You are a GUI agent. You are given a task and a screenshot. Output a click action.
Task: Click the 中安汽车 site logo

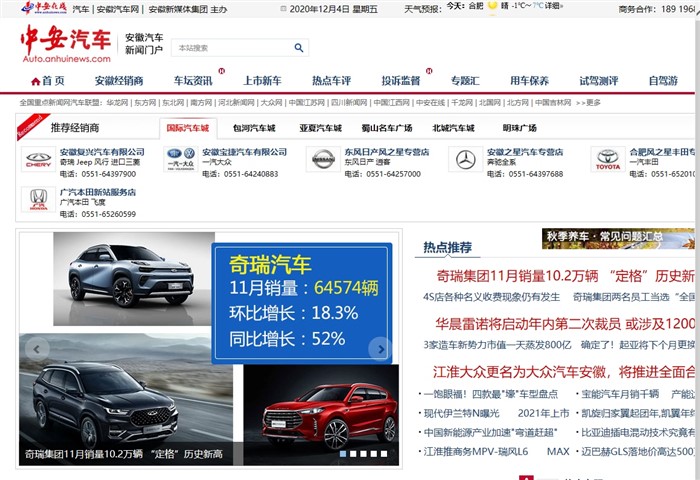pos(66,43)
